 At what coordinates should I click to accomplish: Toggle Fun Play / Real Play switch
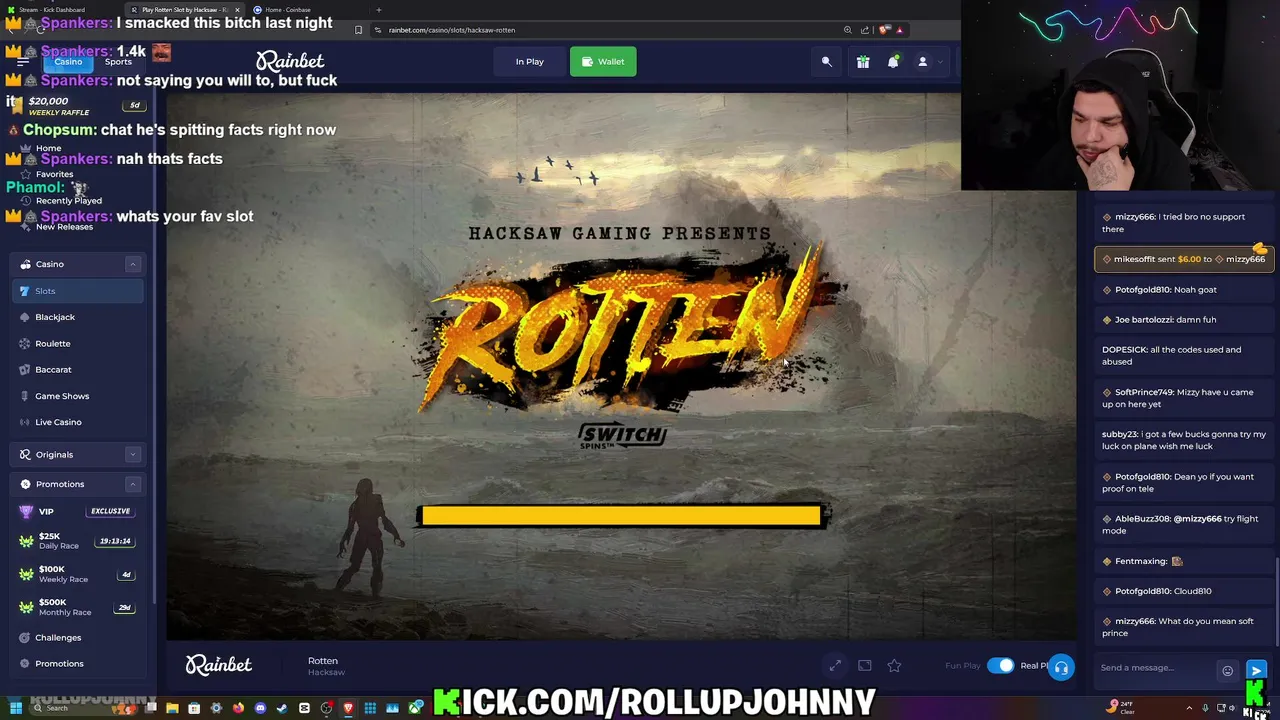(x=1000, y=666)
